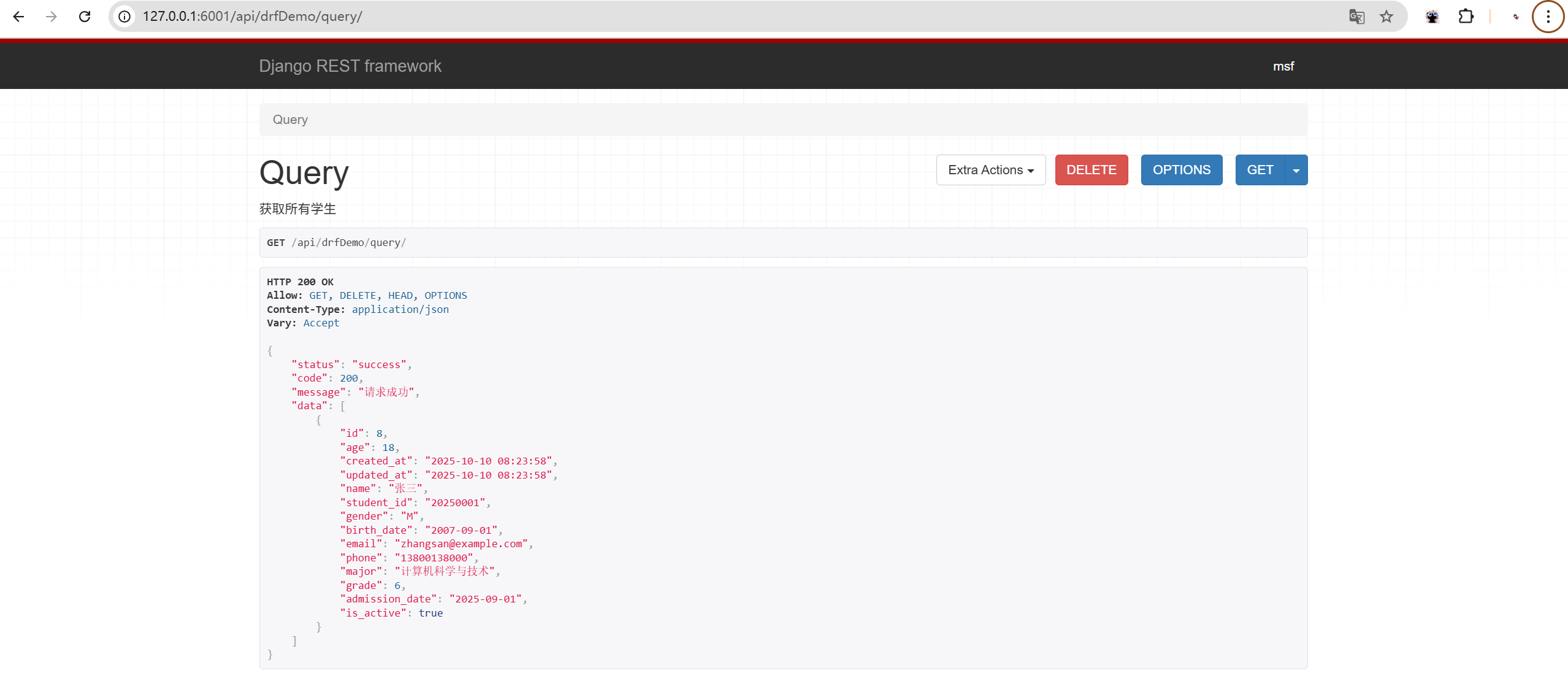Screen dimensions: 1568x673
Task: Expand the Extra Actions dropdown
Action: (x=990, y=170)
